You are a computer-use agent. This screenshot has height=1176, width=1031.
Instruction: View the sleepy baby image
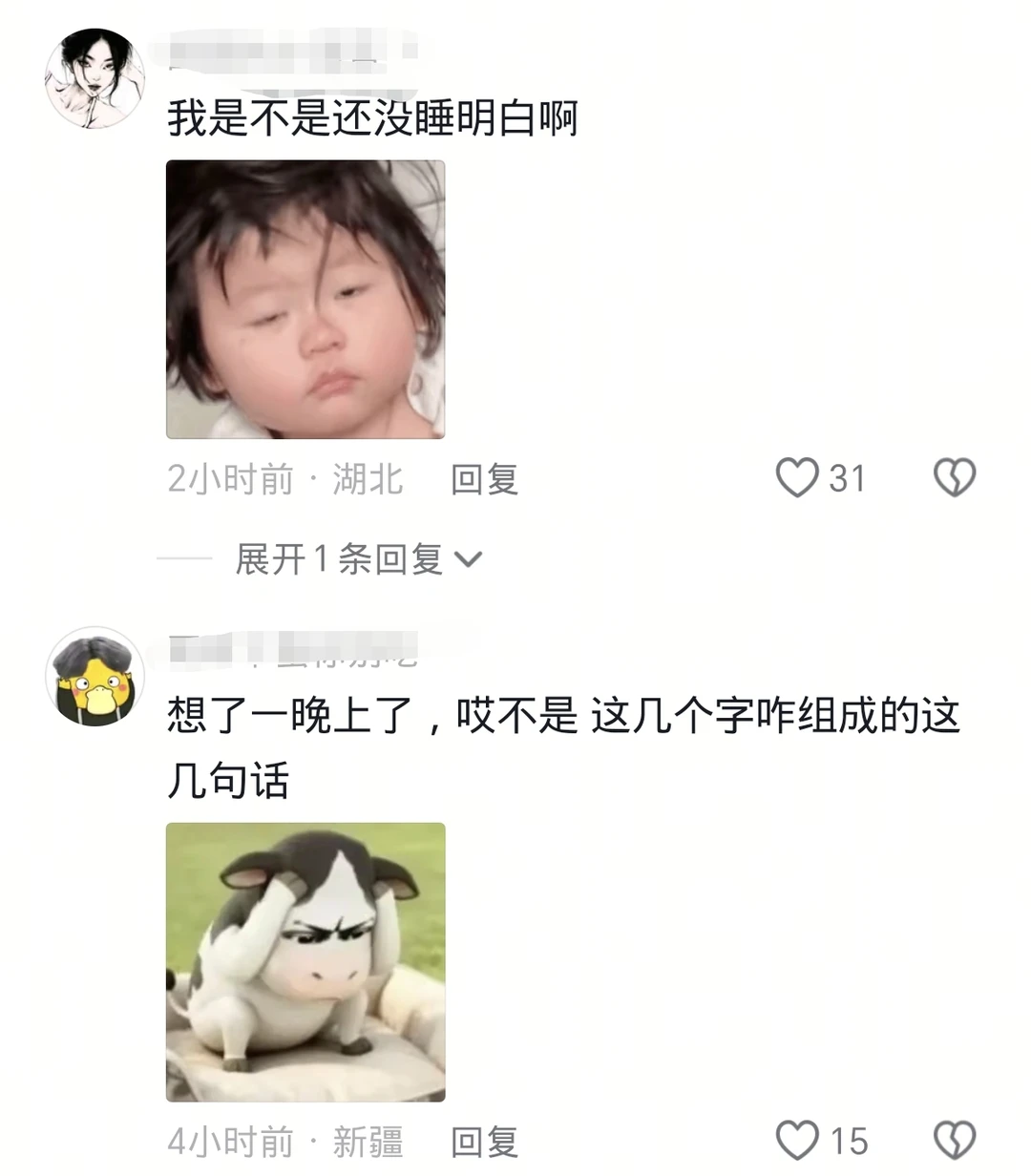tap(305, 300)
